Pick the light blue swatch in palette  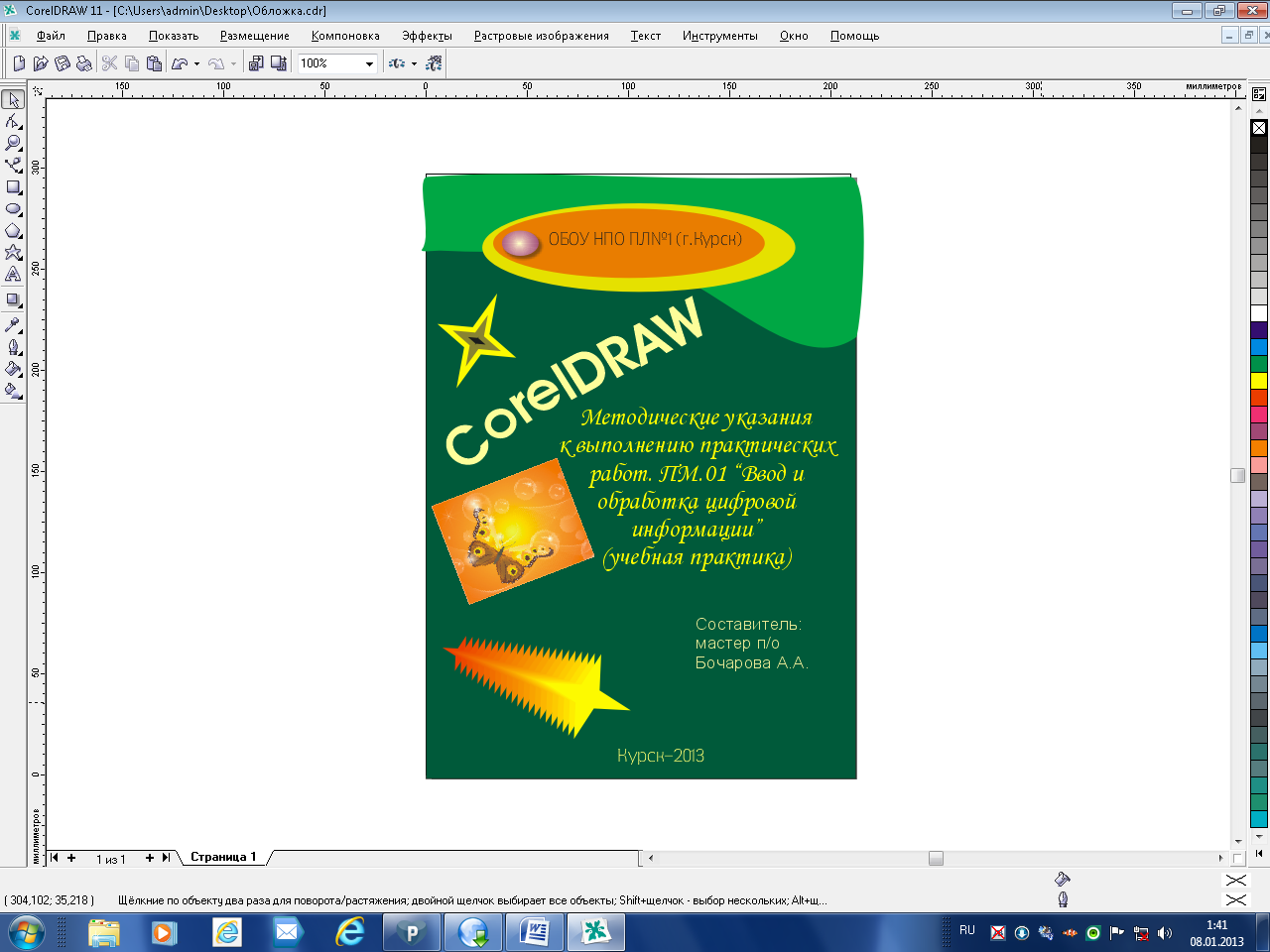pyautogui.click(x=1259, y=651)
